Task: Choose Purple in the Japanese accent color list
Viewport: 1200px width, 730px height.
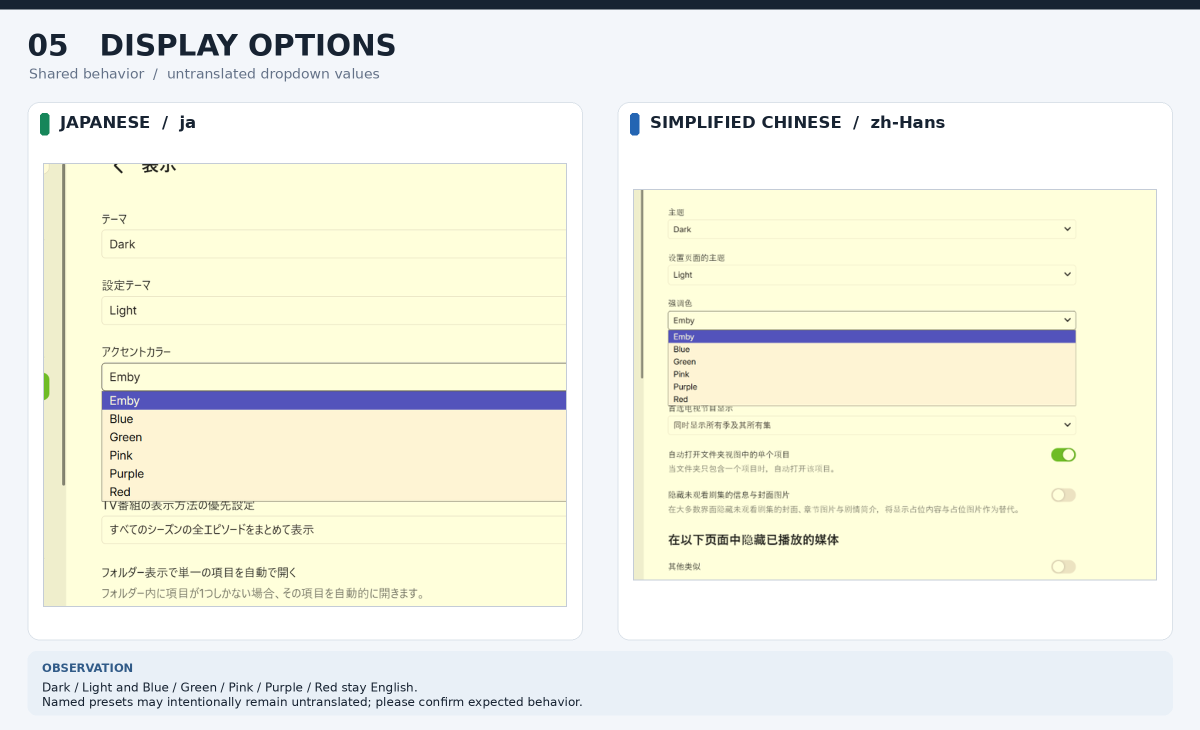Action: [x=334, y=474]
